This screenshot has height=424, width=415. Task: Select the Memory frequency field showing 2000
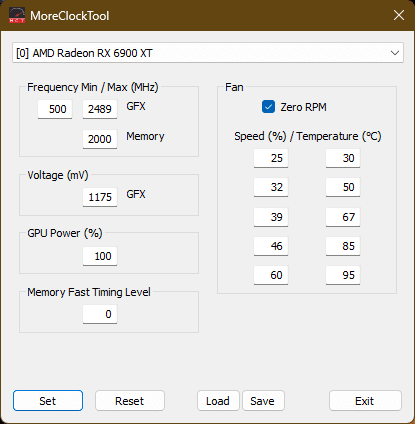tap(100, 139)
